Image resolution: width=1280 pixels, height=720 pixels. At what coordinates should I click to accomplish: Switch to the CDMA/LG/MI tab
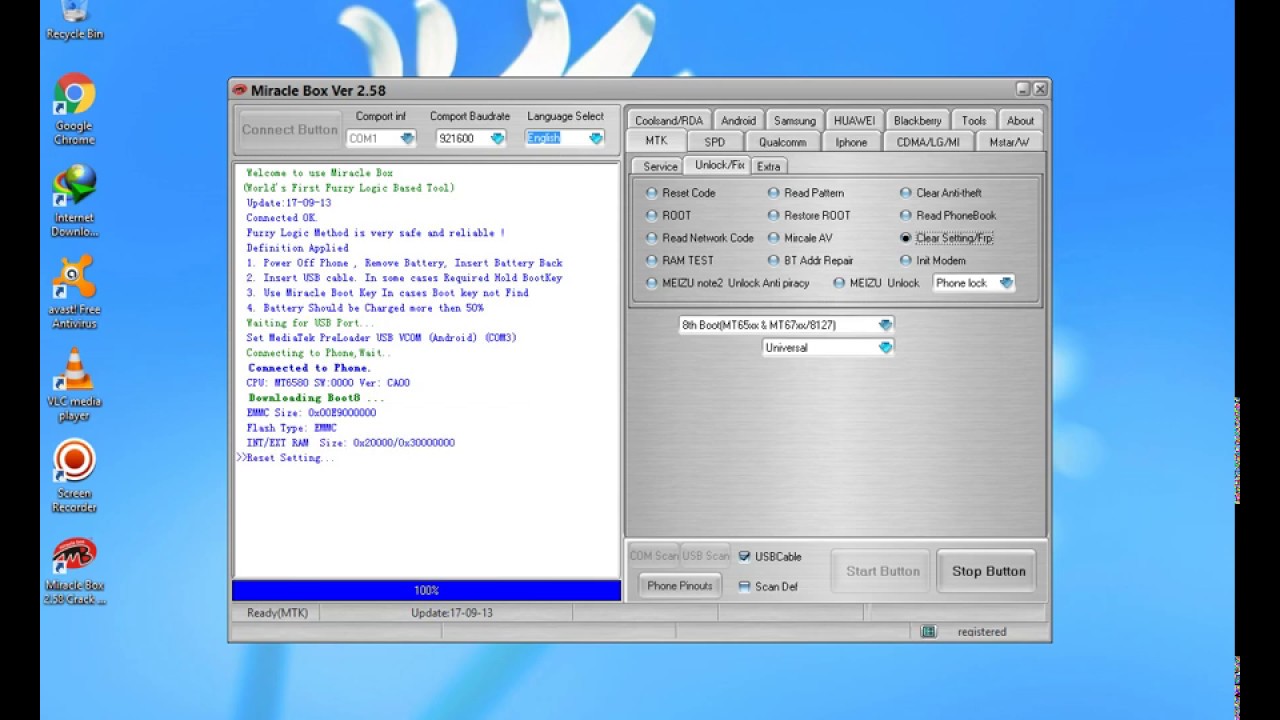(x=928, y=142)
